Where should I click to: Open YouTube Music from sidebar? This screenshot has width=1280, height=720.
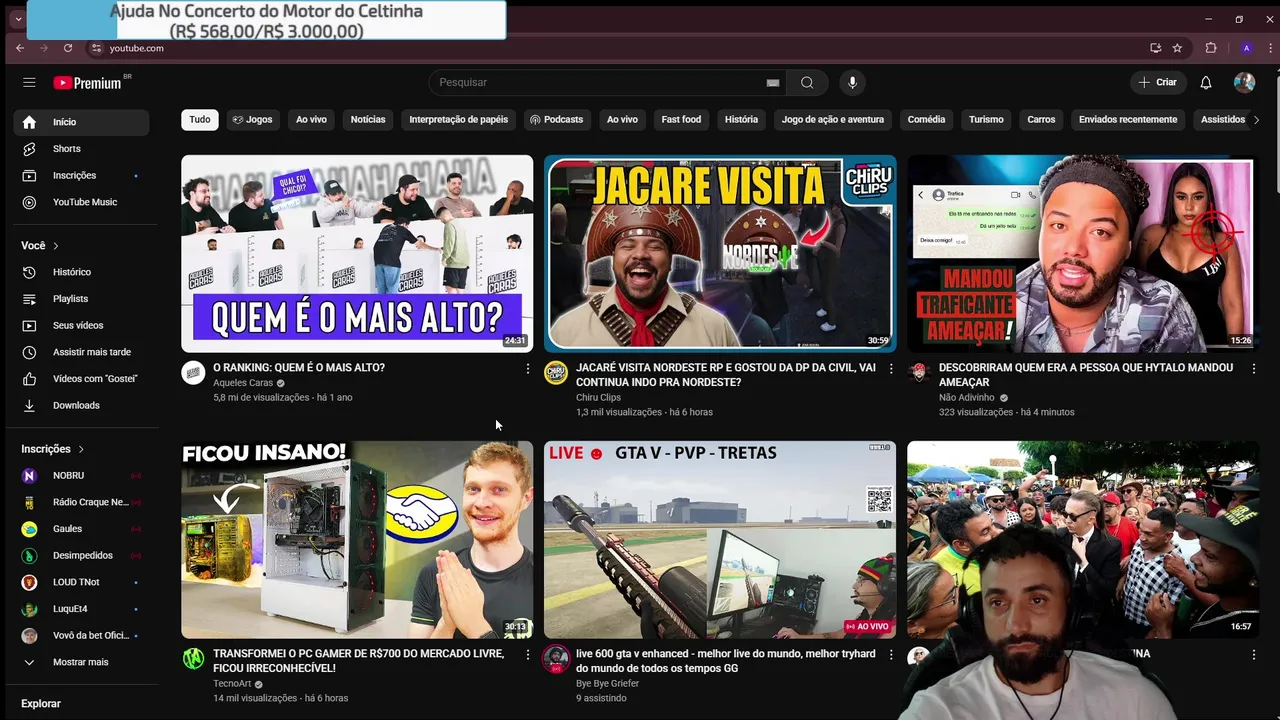(x=82, y=202)
